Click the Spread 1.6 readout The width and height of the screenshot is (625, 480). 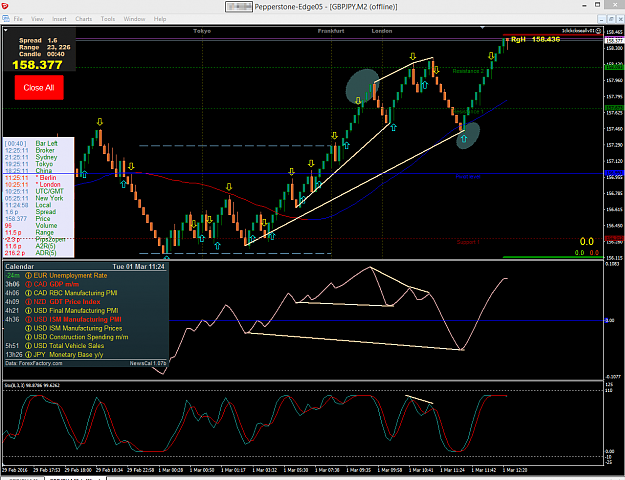point(38,40)
